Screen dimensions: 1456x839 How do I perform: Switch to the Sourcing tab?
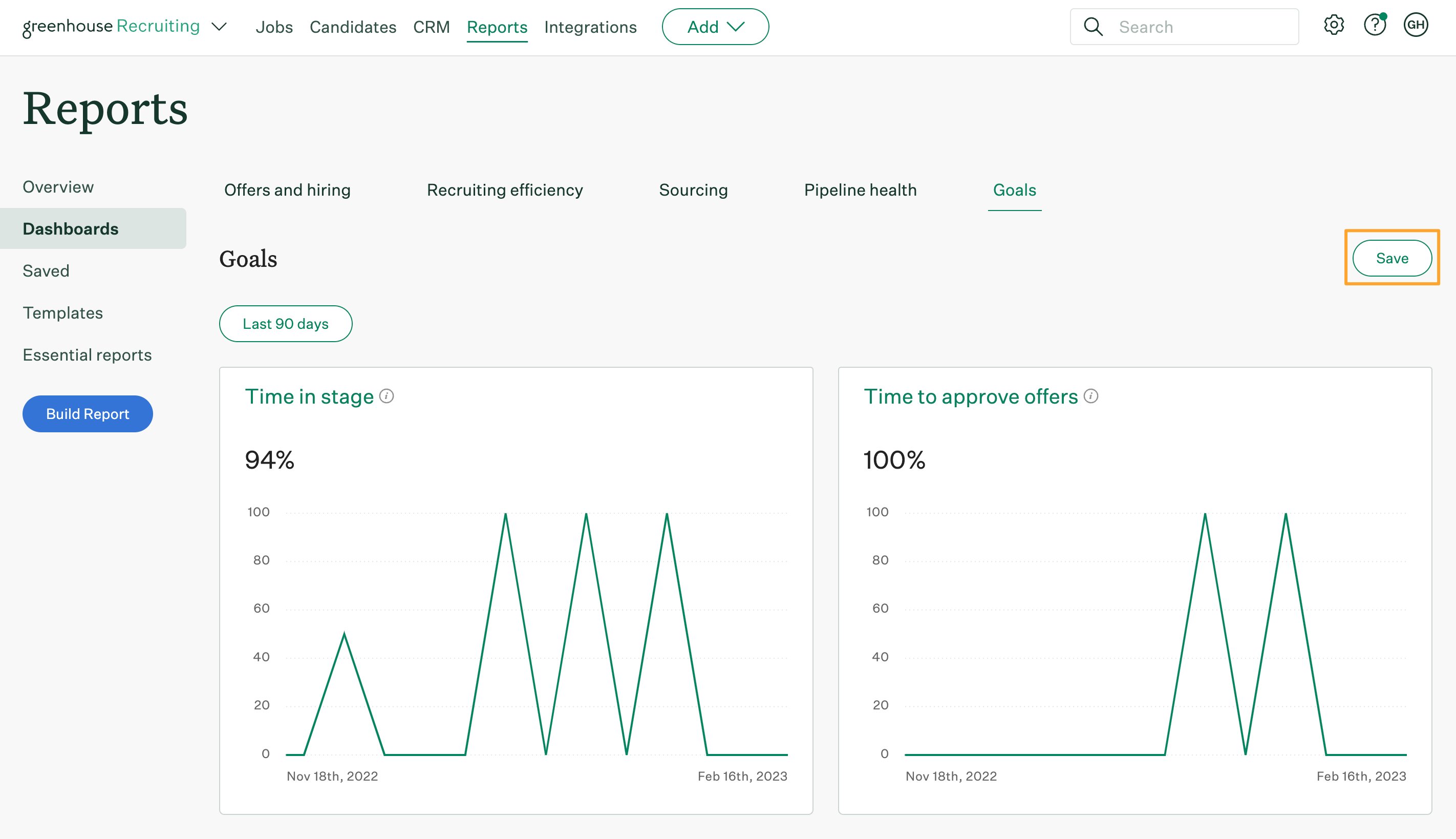coord(693,190)
